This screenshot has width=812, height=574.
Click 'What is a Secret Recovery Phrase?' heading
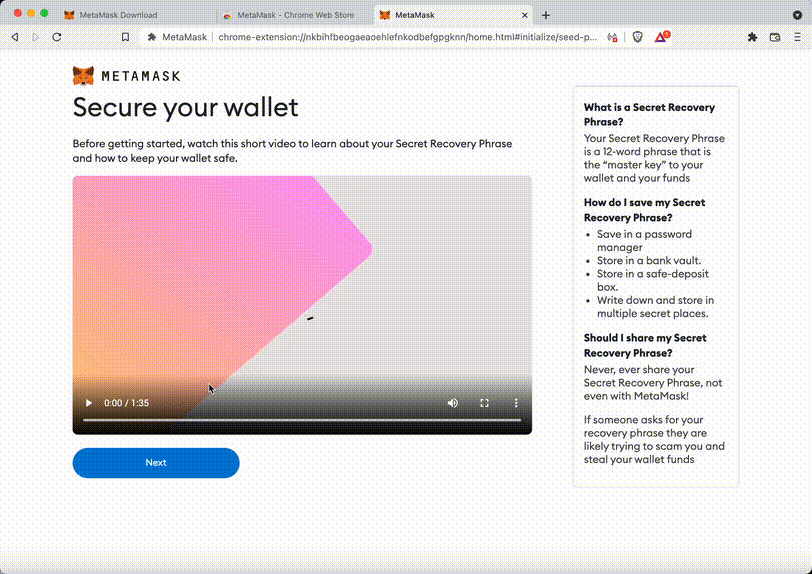point(649,114)
